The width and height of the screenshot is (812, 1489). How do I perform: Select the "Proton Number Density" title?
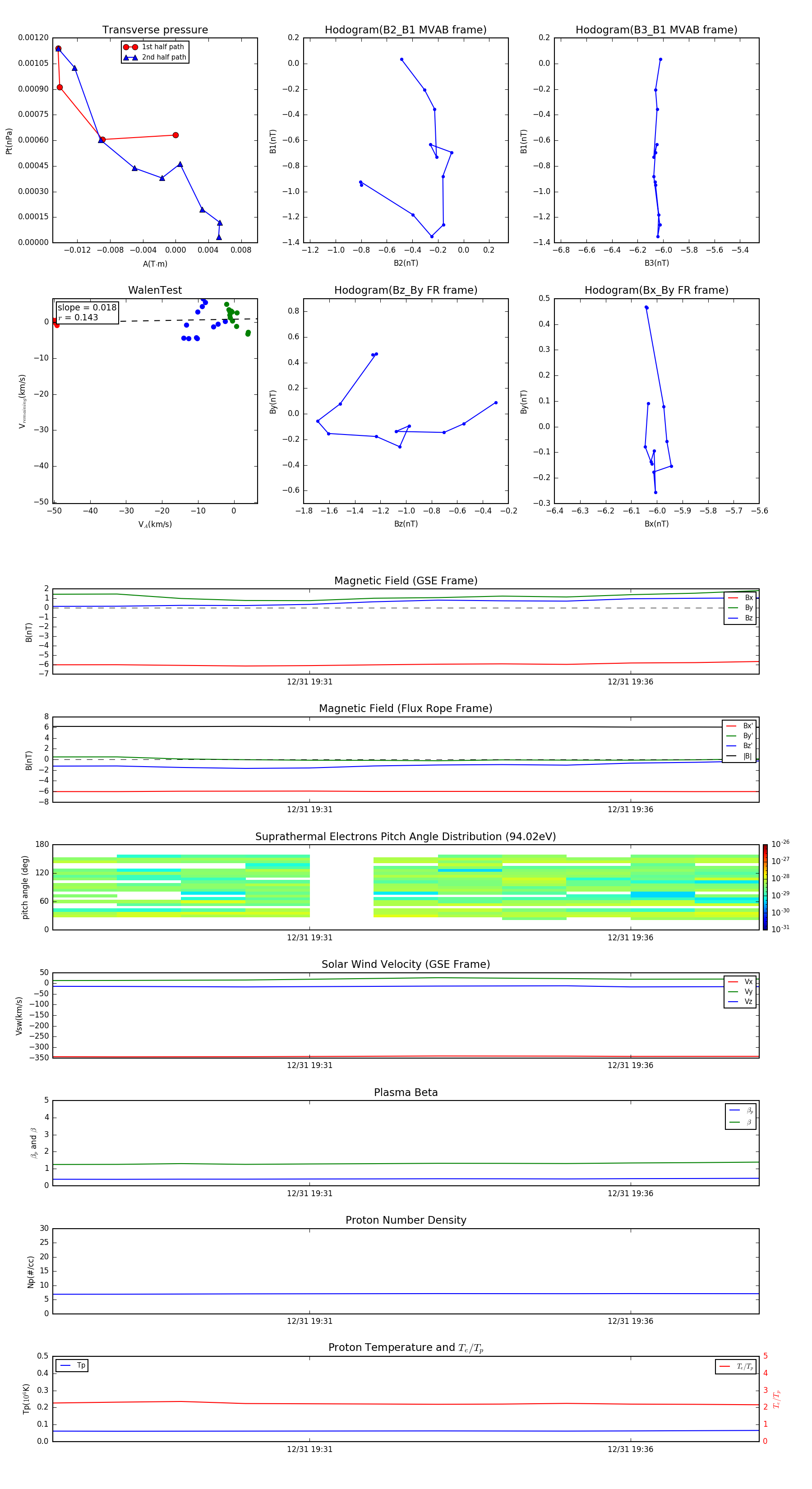(x=406, y=1220)
